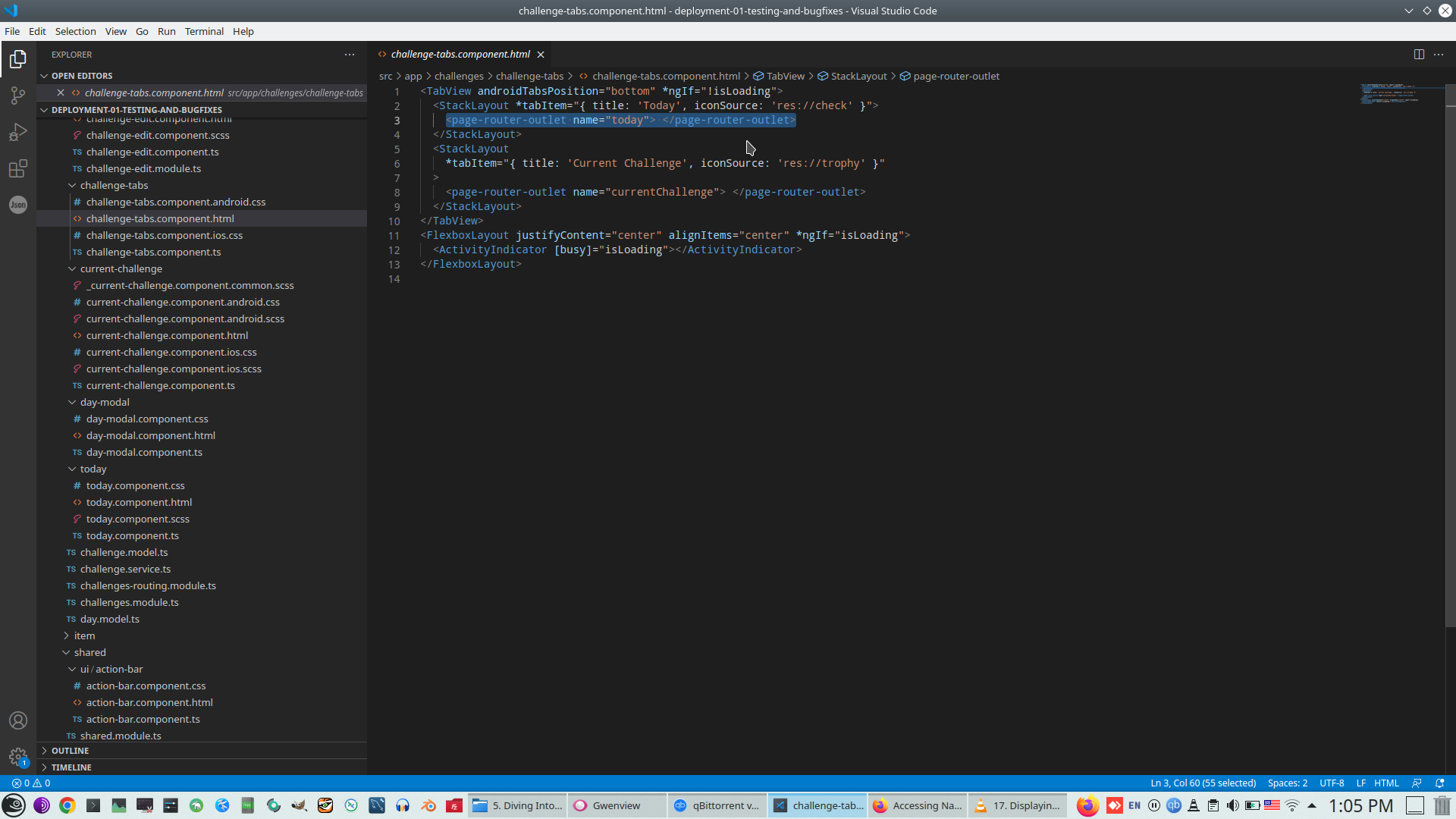This screenshot has width=1456, height=819.
Task: Expand the OUTLINE section
Action: tap(71, 751)
